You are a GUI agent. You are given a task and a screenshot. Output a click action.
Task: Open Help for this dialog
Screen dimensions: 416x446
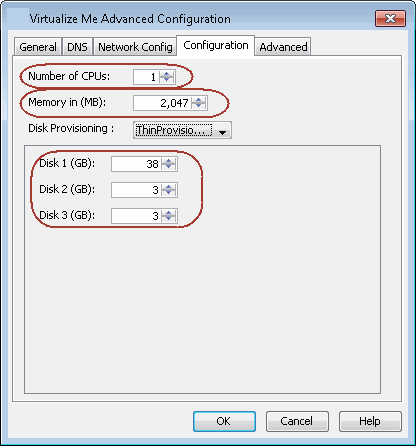(370, 421)
